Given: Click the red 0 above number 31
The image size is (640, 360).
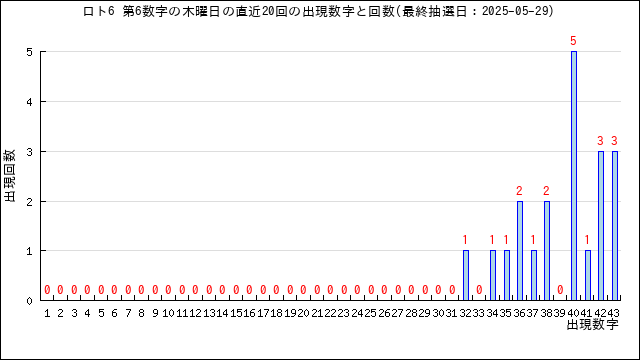Looking at the screenshot, I should point(452,290).
